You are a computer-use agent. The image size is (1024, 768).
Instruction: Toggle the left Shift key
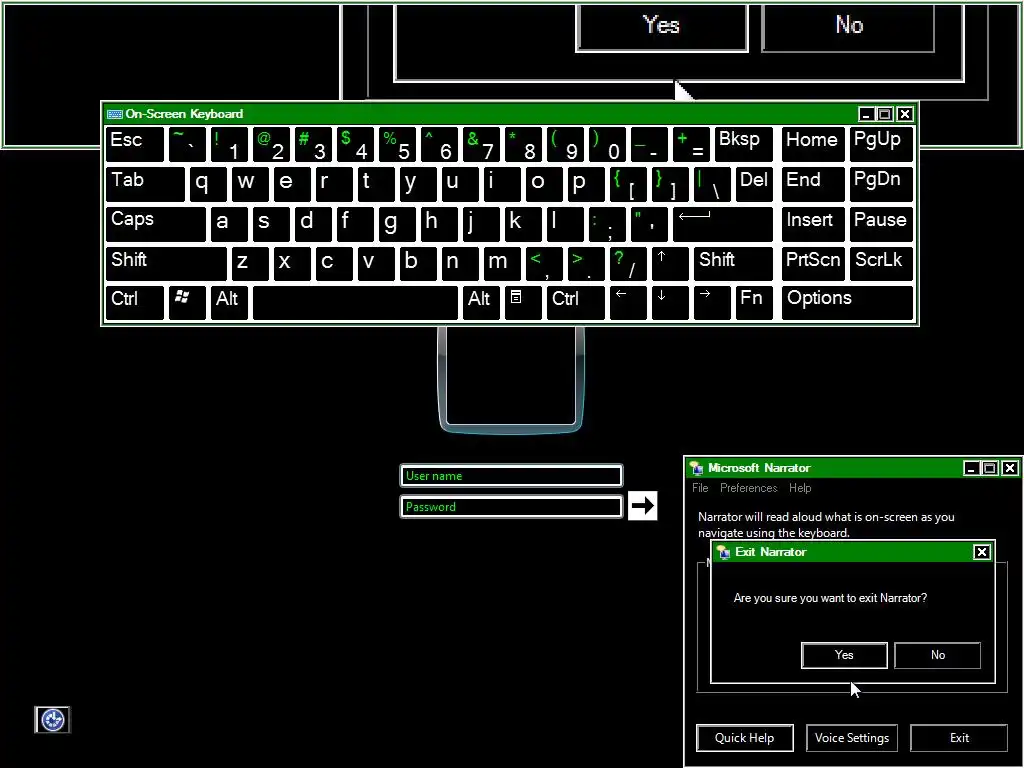tap(166, 263)
